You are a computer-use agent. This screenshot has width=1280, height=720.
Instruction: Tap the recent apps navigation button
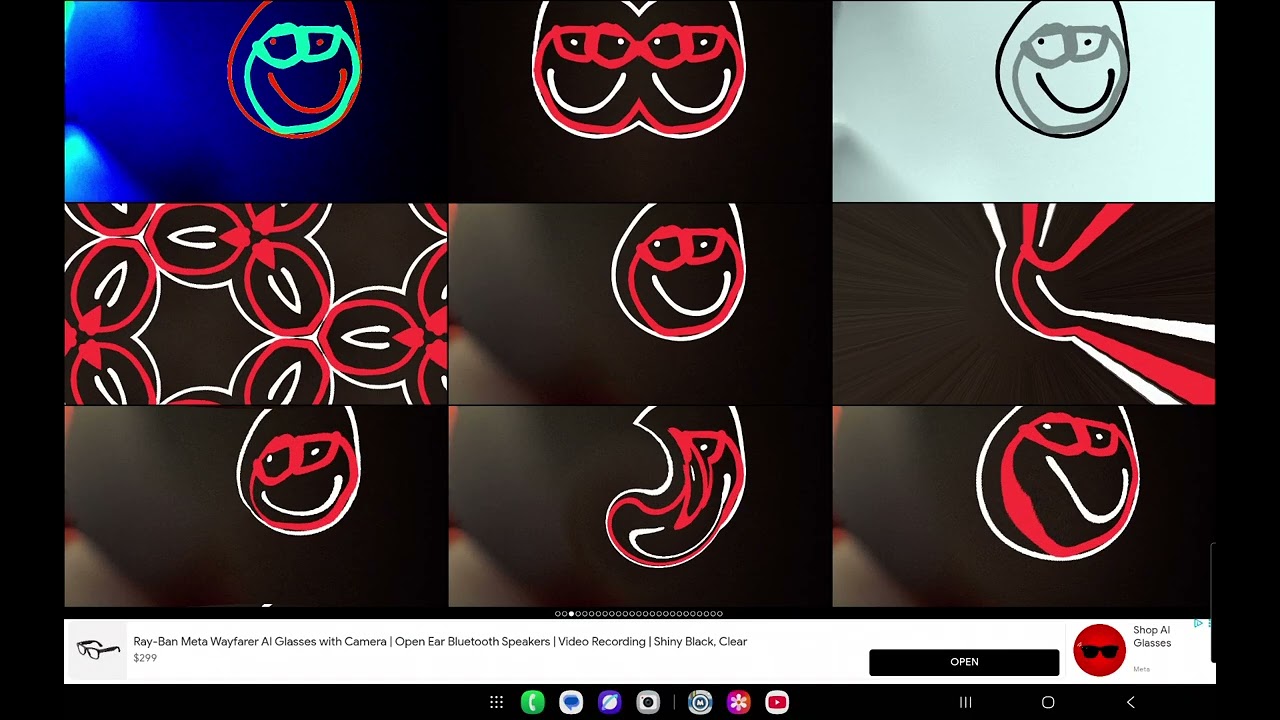(966, 703)
